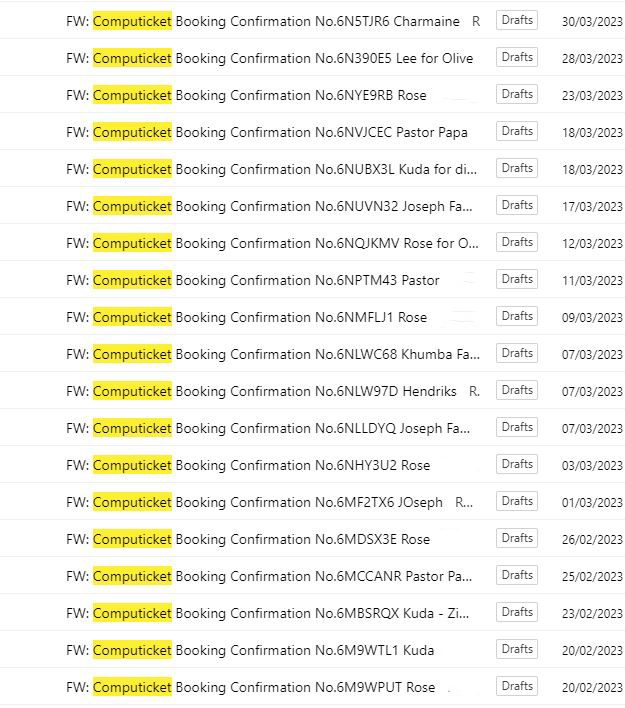625x708 pixels.
Task: Click the 09/03/2023 date
Action: [x=592, y=318]
